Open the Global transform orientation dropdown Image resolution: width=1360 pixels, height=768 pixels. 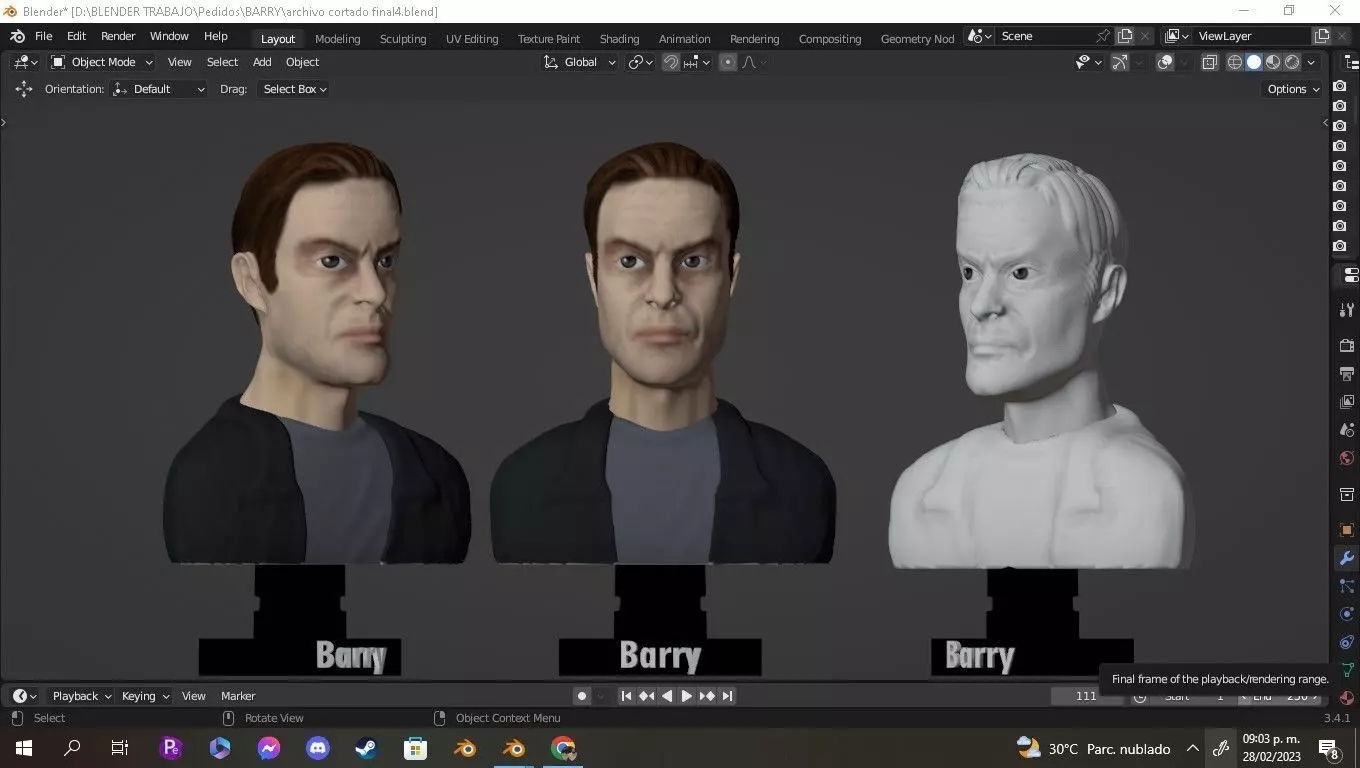580,62
